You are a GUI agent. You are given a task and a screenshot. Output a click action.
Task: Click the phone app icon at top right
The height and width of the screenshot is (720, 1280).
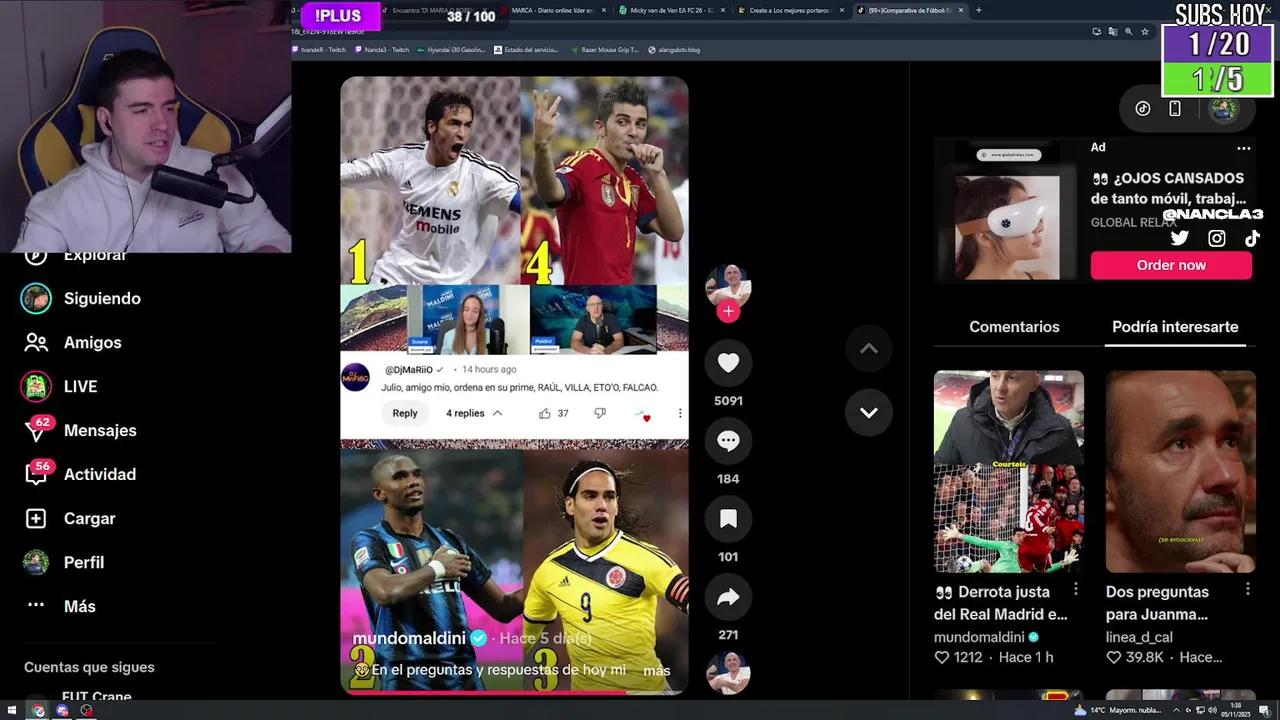pos(1175,109)
